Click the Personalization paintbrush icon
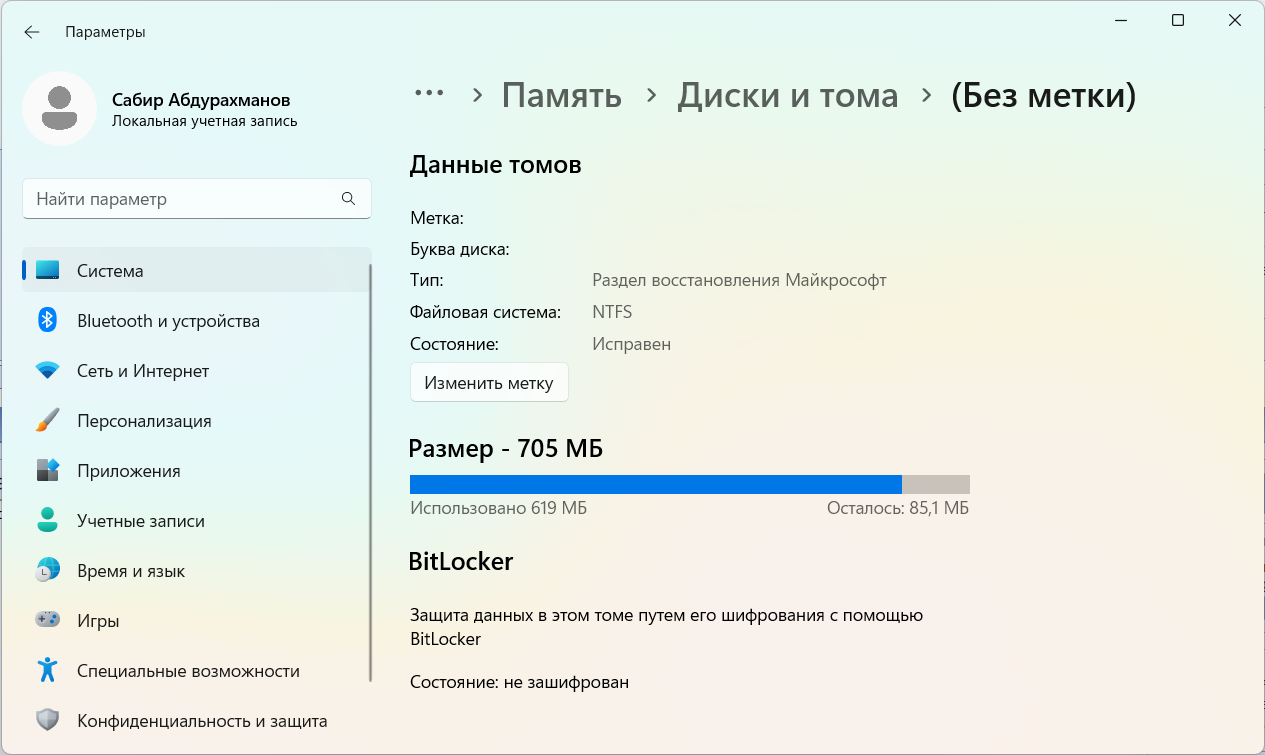The height and width of the screenshot is (755, 1265). (x=47, y=421)
